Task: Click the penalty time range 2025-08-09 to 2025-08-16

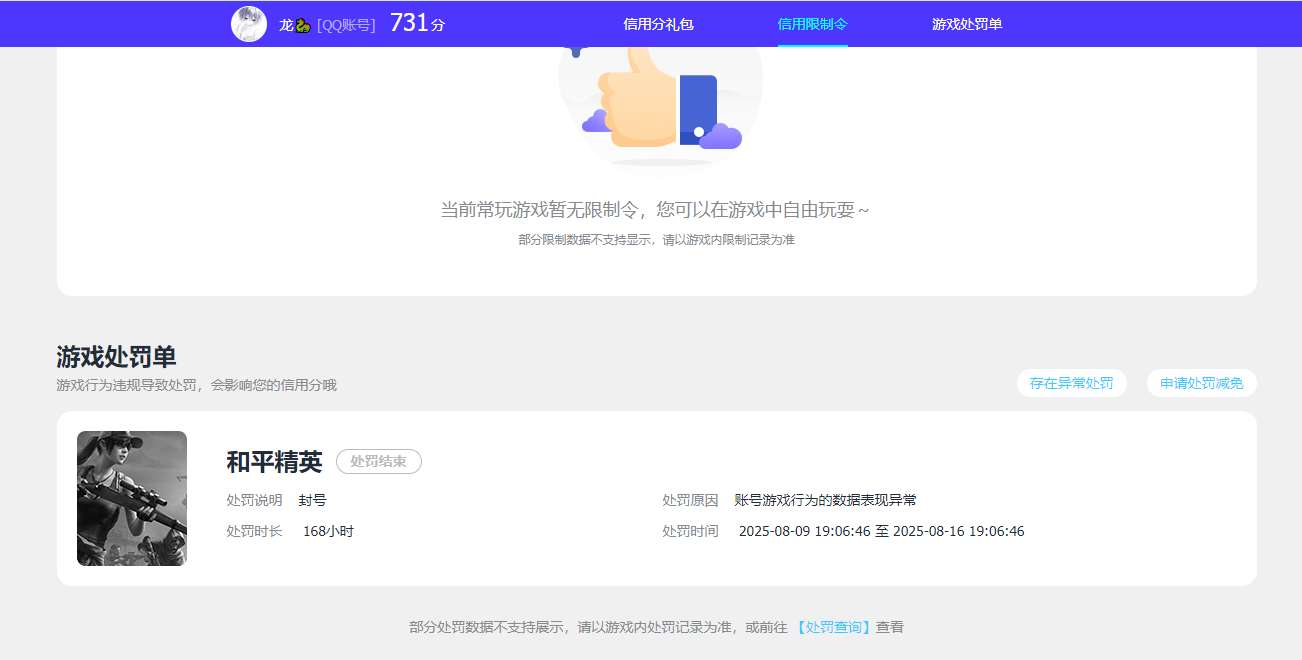Action: pos(881,531)
